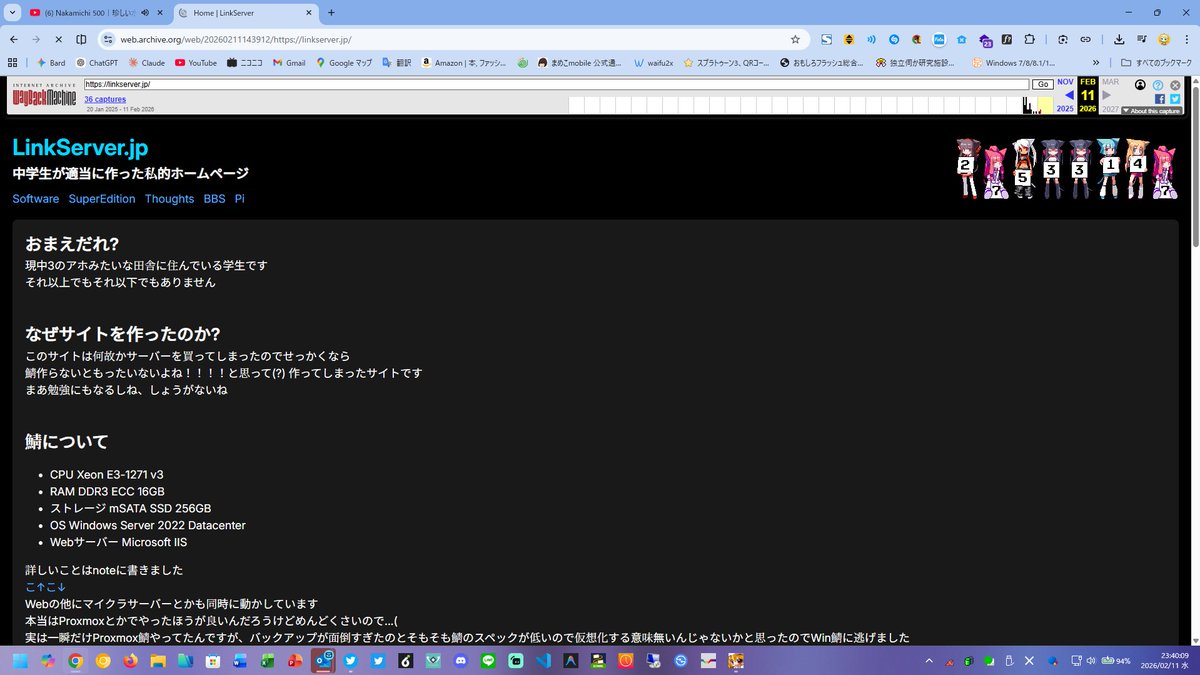The height and width of the screenshot is (675, 1200).
Task: Open the waifu2x bookmark
Action: (653, 62)
